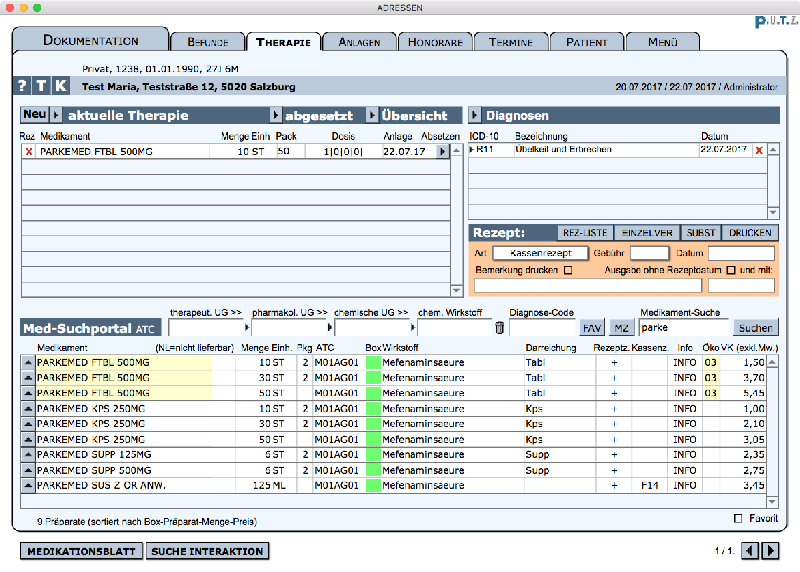This screenshot has height=572, width=800.
Task: Expand the arrow before abgesetzt
Action: (x=276, y=115)
